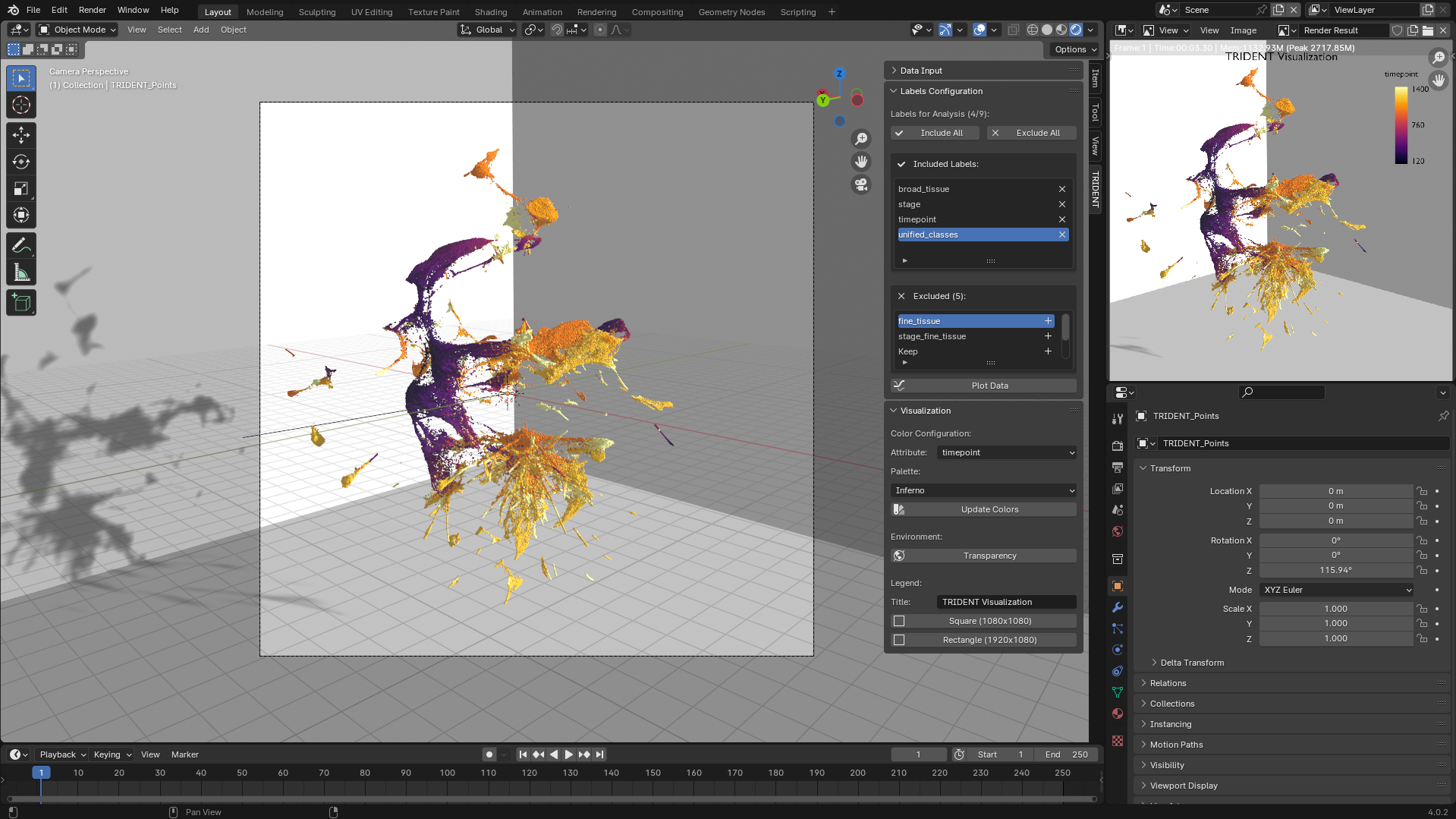Activate the Rotate tool

(21, 162)
